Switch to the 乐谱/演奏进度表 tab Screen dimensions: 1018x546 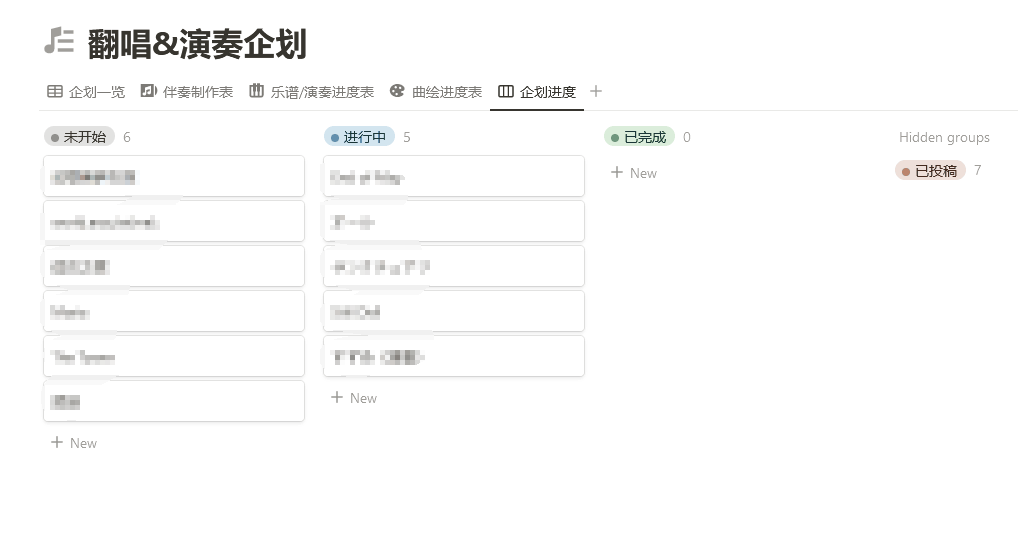click(x=312, y=92)
